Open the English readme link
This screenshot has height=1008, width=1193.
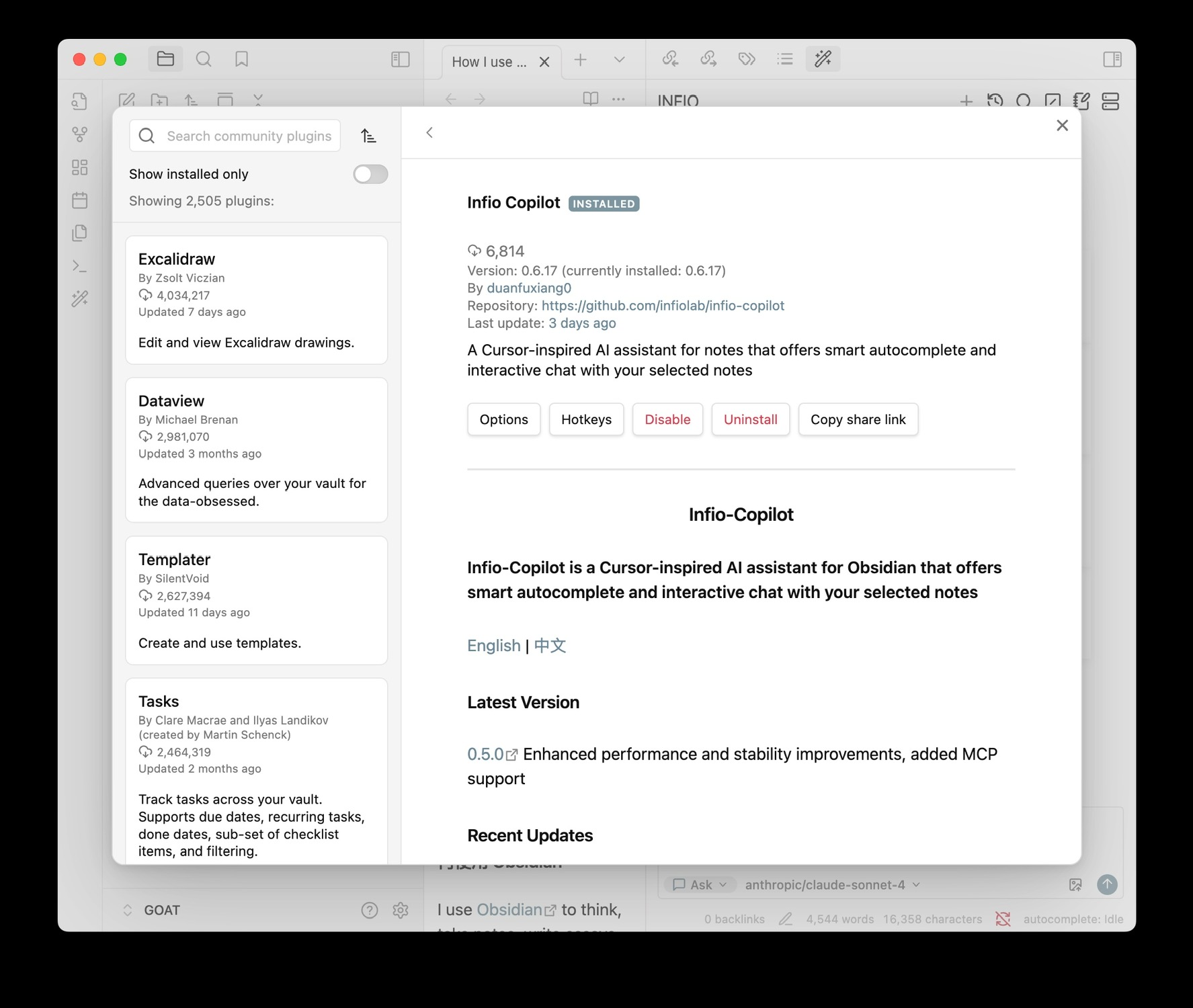(x=494, y=646)
